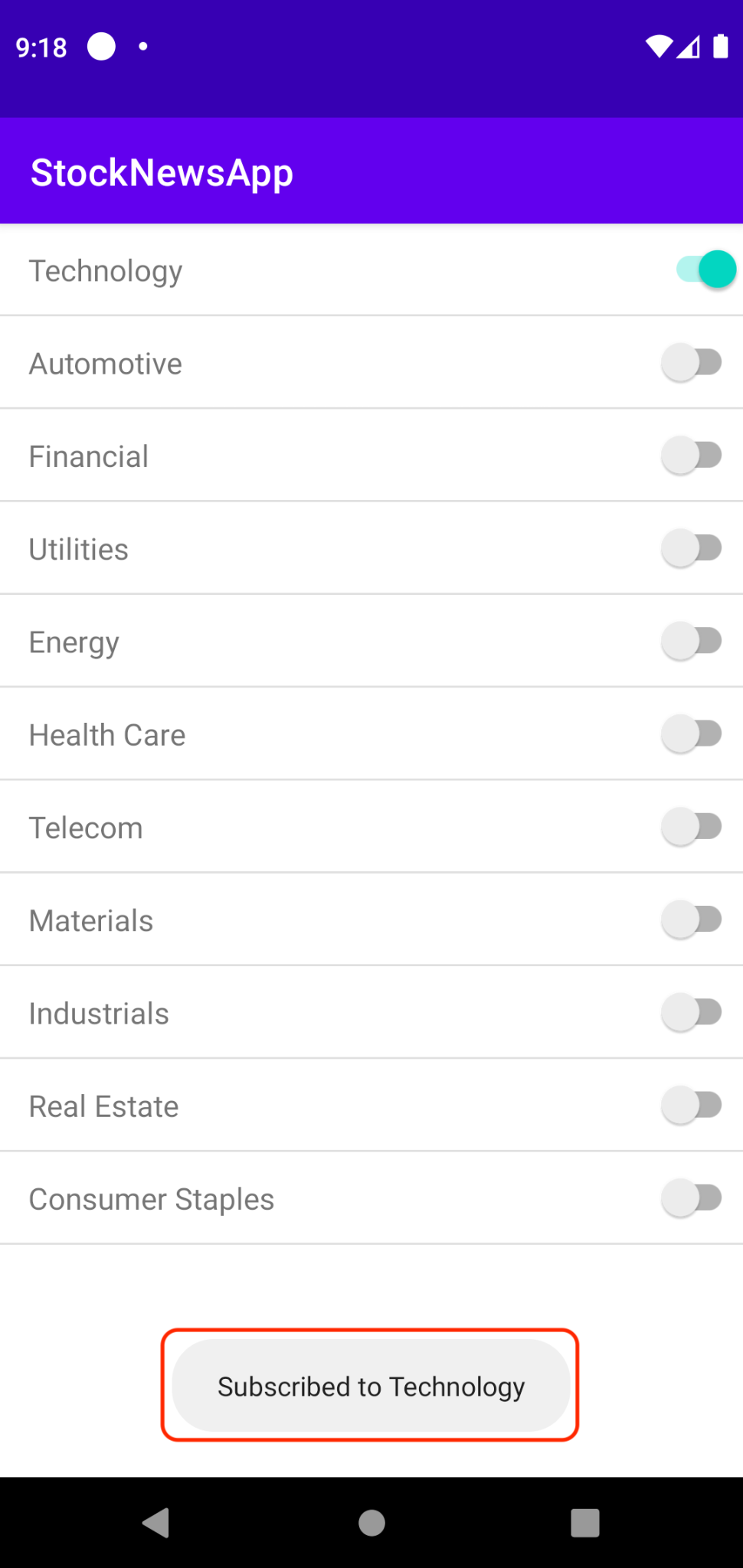Tap the circular notification icon beside clock
The image size is (743, 1568).
point(101,47)
